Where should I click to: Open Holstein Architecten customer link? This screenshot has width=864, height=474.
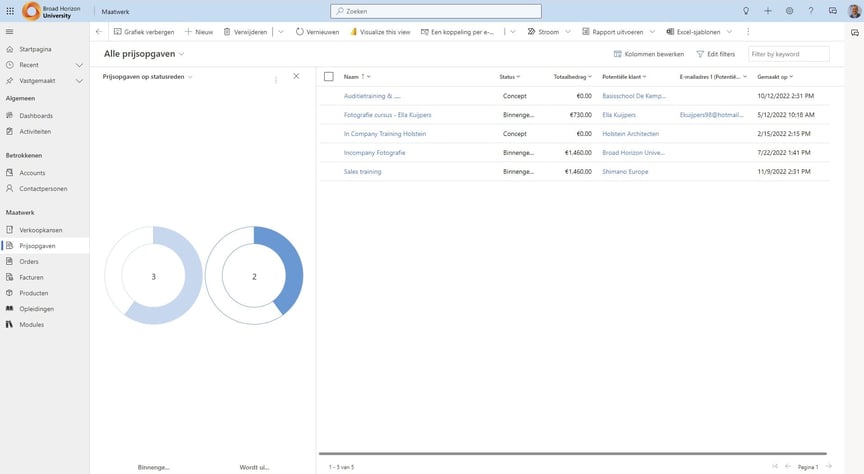click(x=630, y=133)
